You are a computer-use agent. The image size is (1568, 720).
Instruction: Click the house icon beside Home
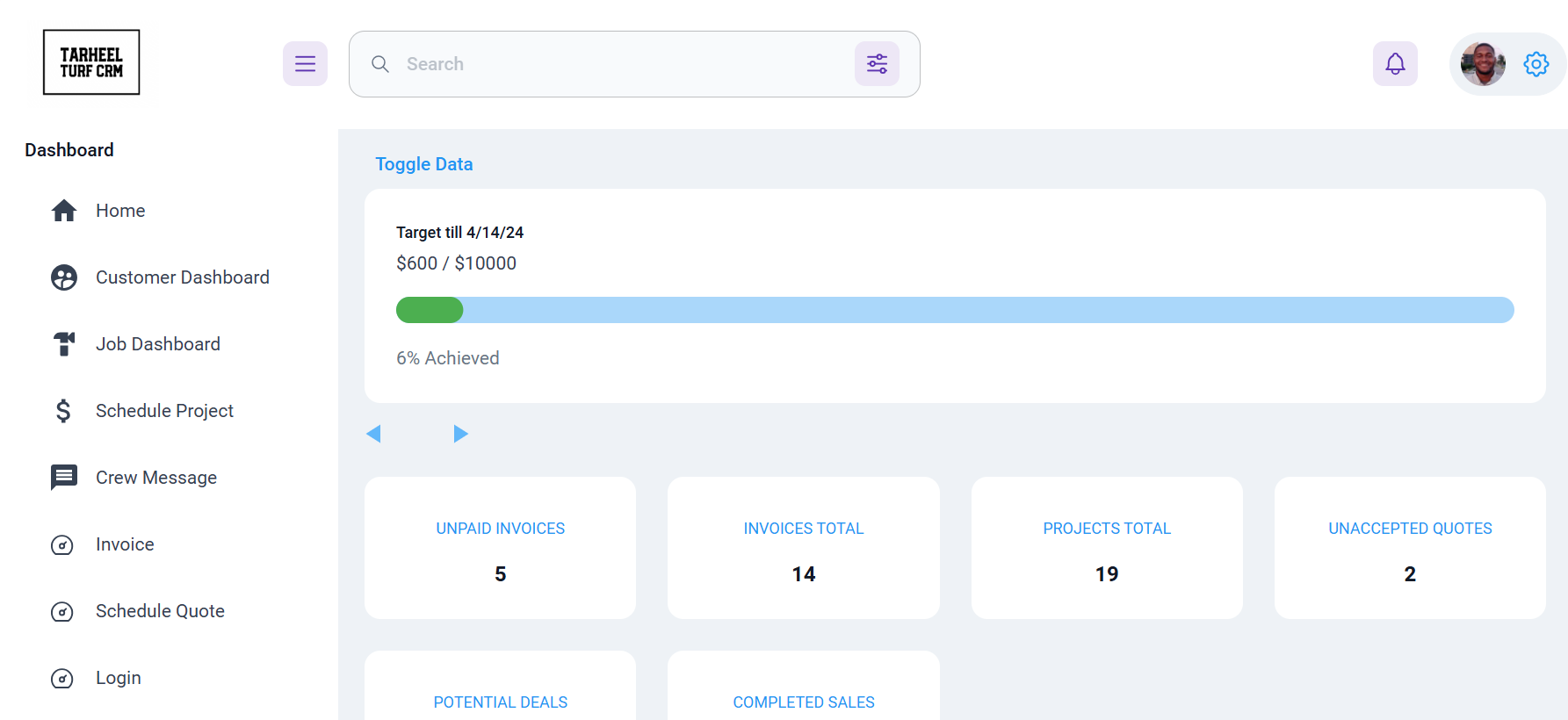point(64,211)
